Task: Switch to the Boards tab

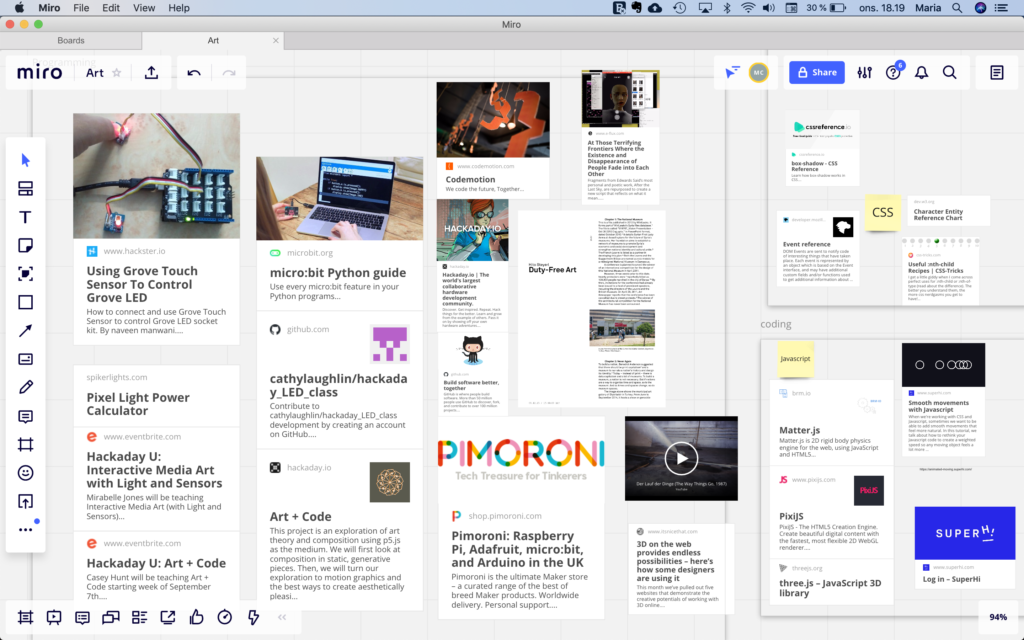Action: (x=71, y=40)
